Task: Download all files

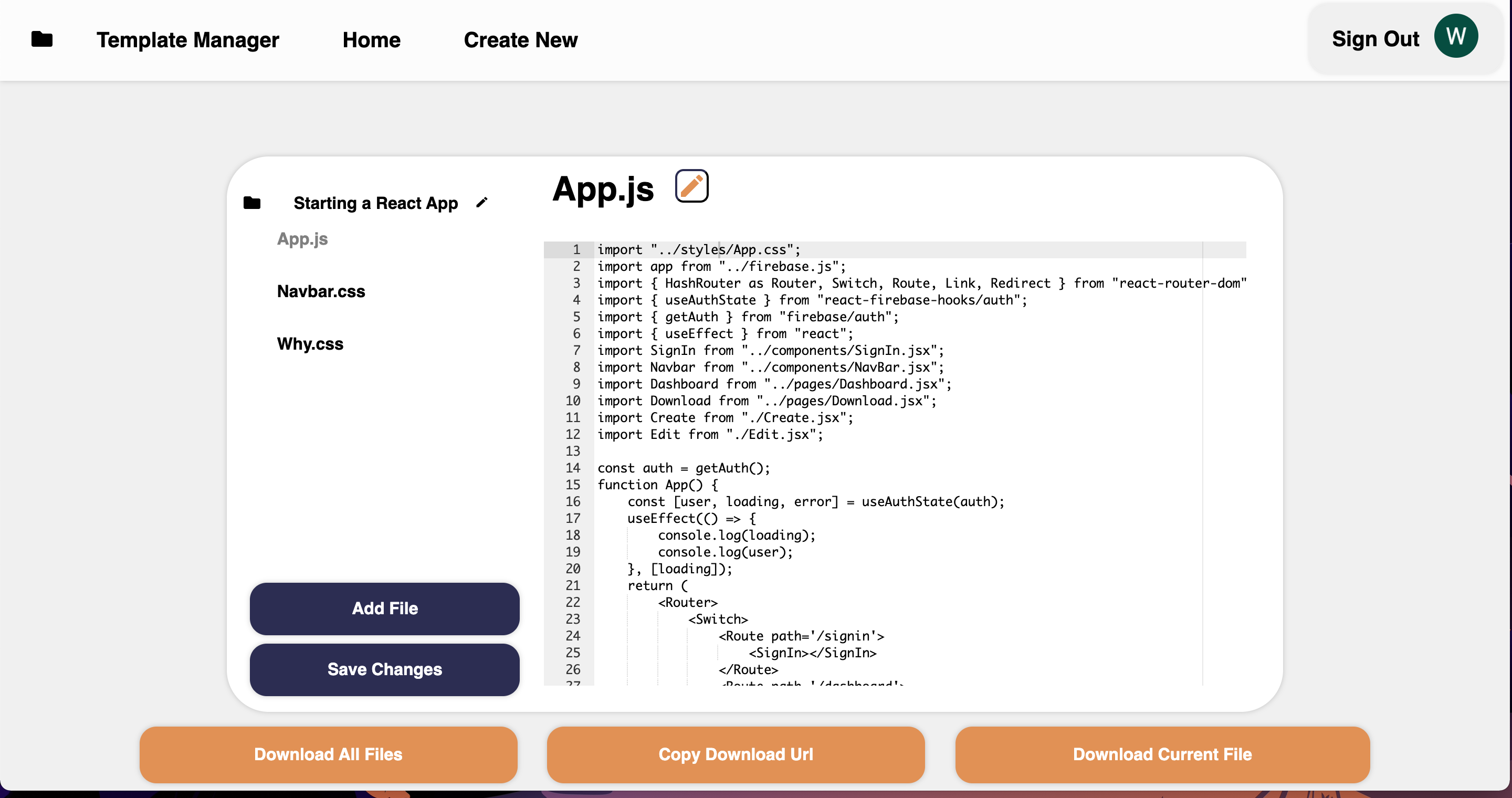Action: [x=328, y=754]
